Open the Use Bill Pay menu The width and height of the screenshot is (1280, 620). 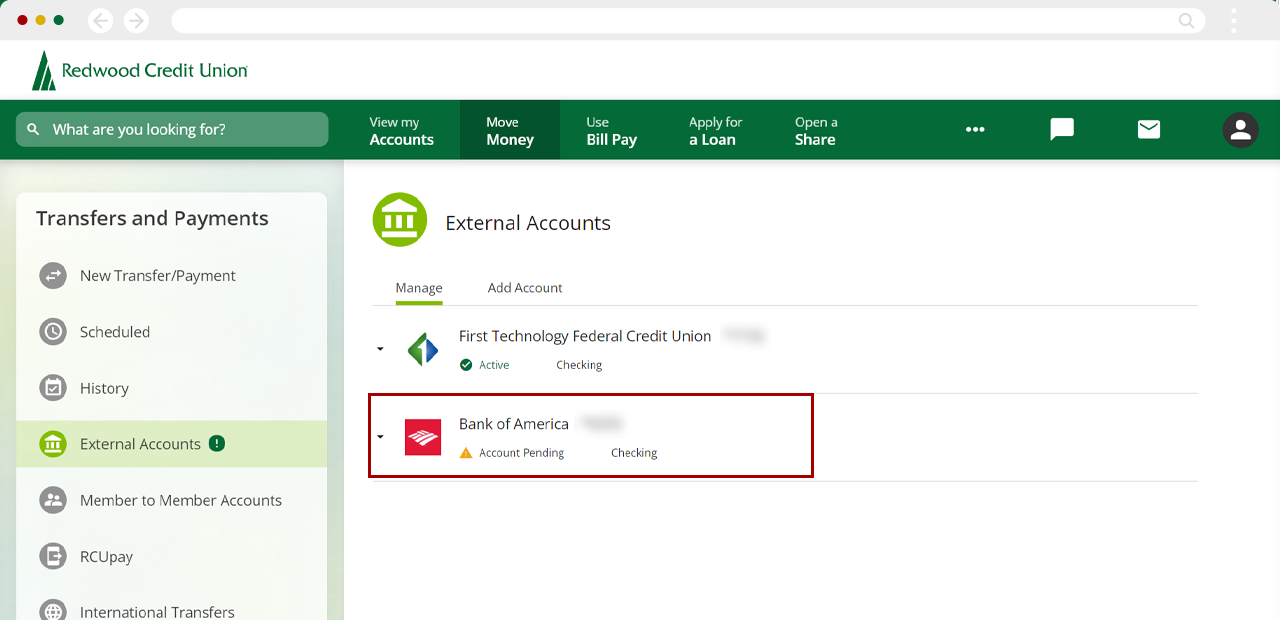pos(611,130)
